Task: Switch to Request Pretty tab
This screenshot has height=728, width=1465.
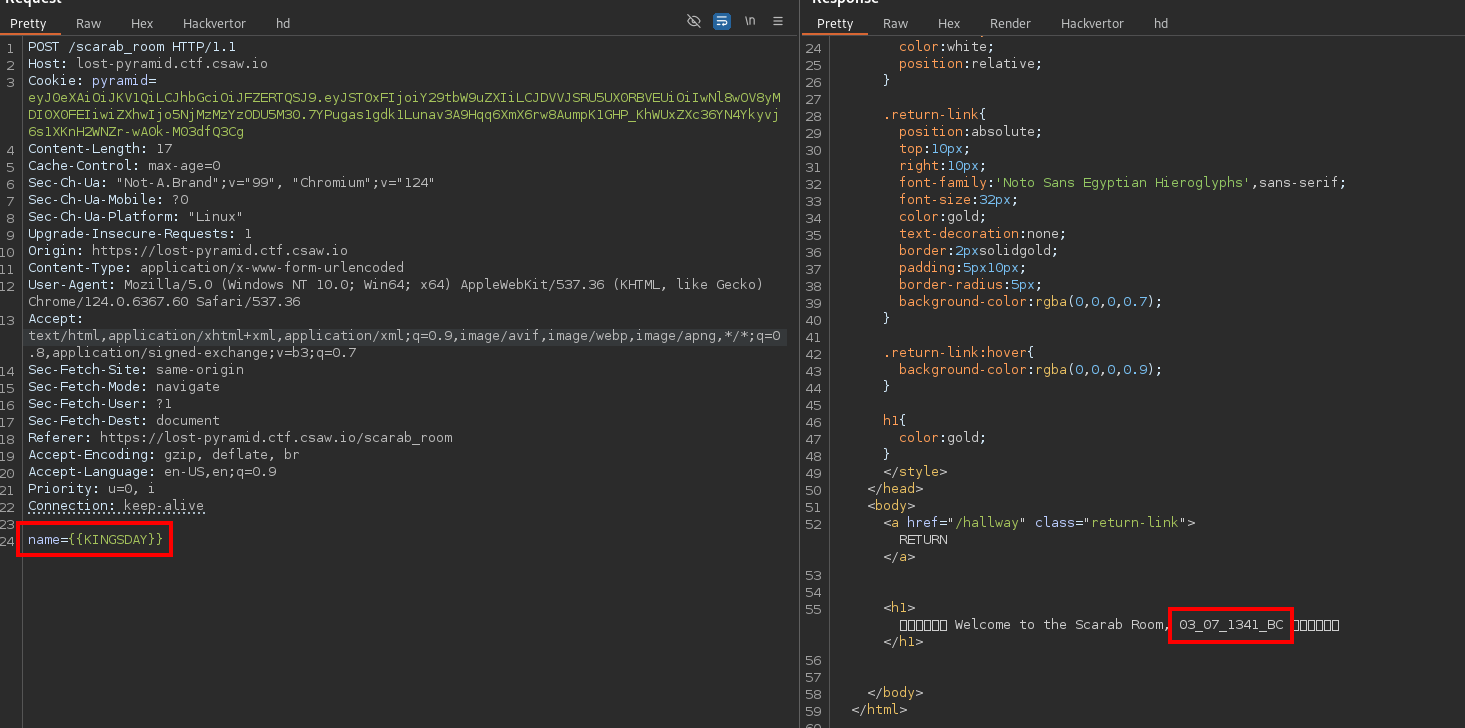Action: pos(29,23)
